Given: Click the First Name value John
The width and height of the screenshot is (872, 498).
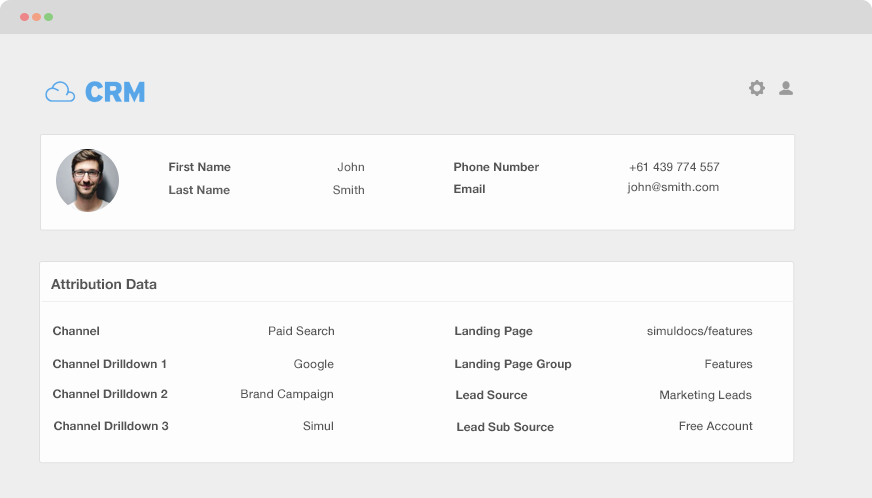Looking at the screenshot, I should 350,167.
